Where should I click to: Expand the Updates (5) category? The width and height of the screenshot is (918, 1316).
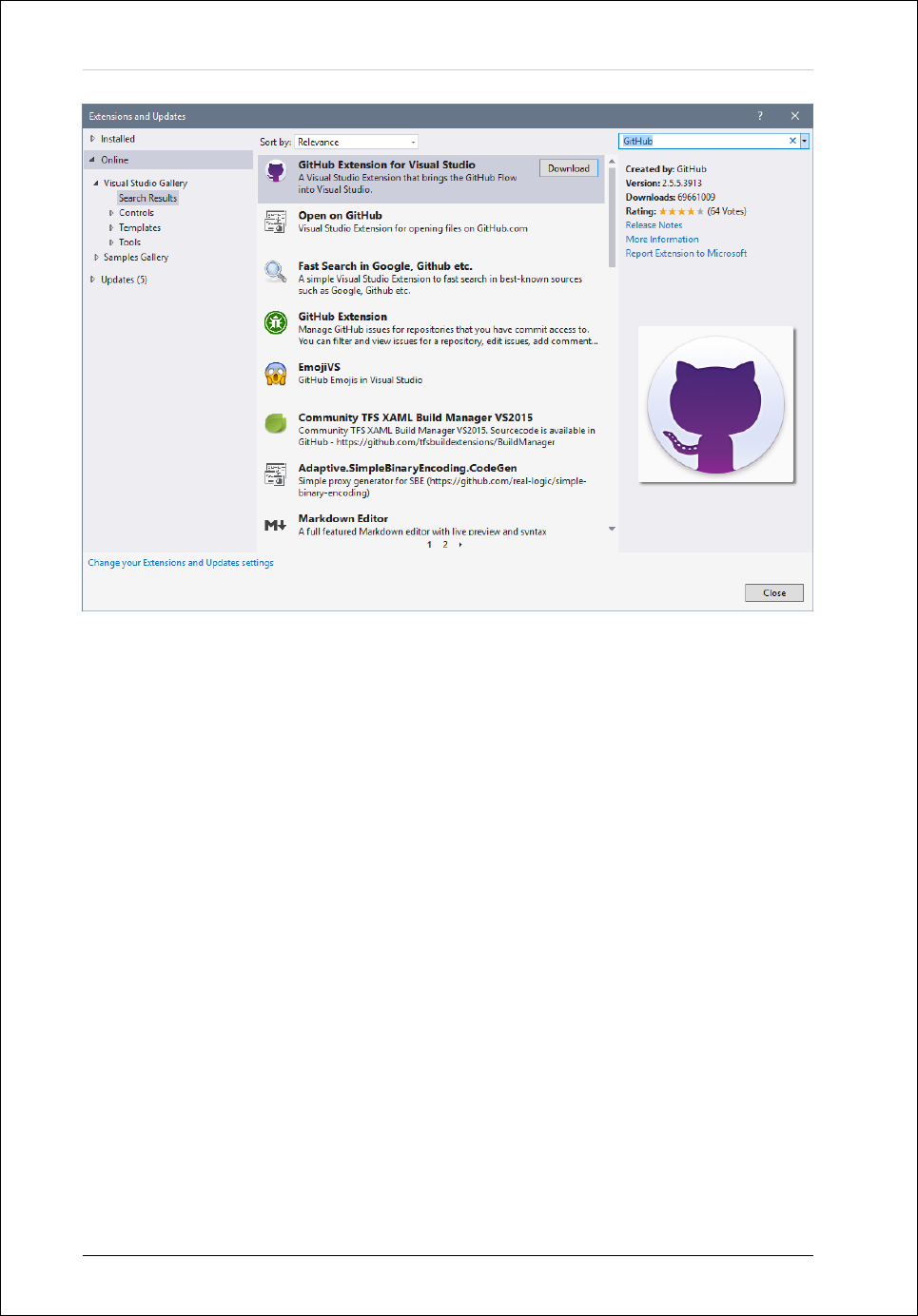pos(92,280)
